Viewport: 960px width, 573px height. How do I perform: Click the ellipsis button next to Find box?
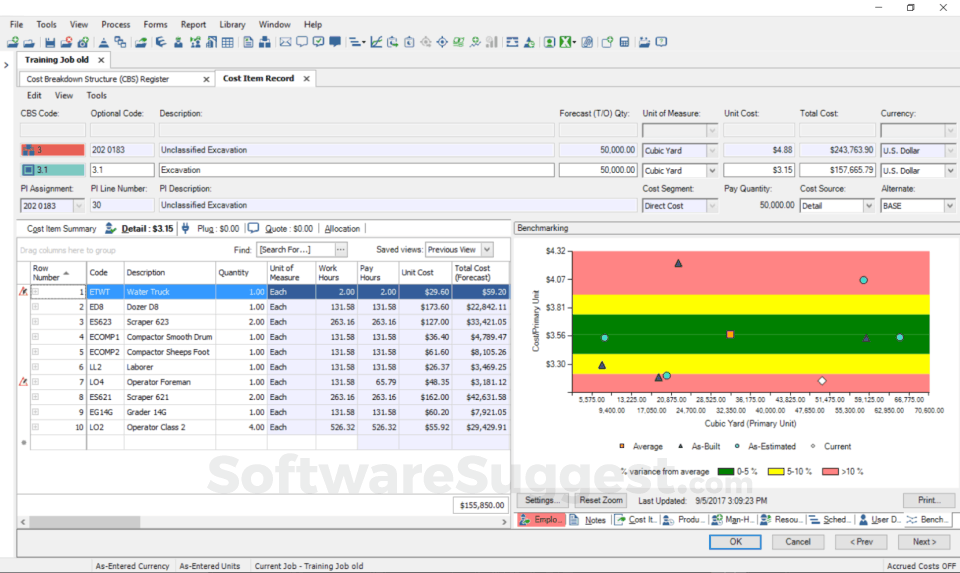click(x=341, y=249)
